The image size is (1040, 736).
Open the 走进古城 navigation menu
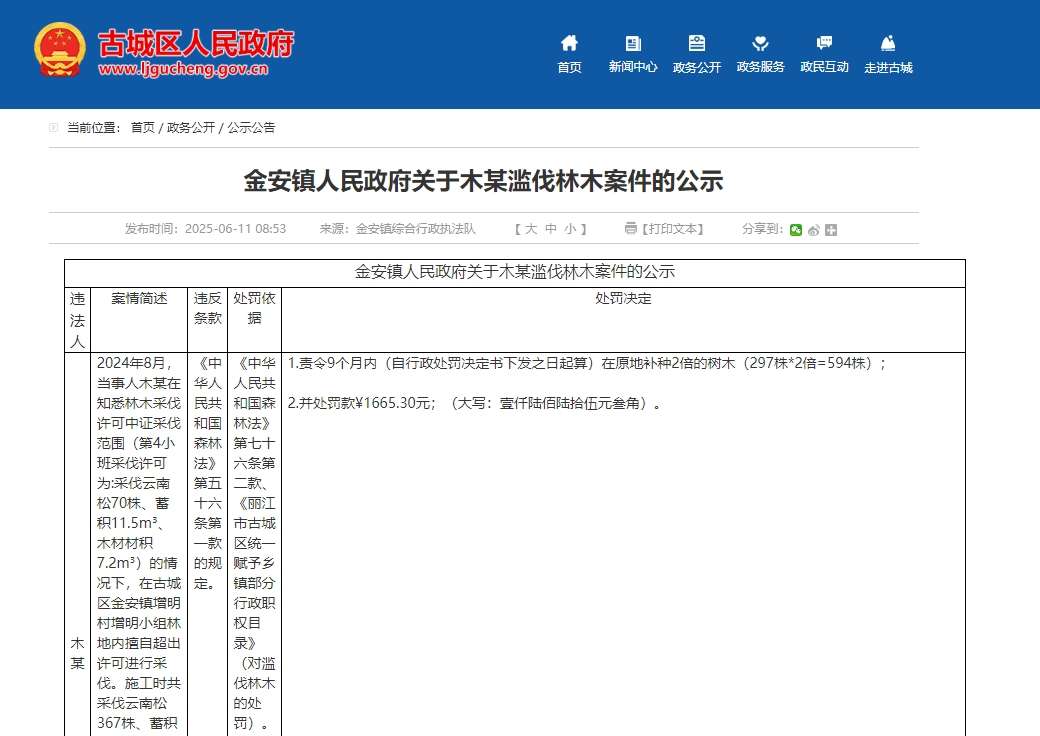(x=887, y=68)
